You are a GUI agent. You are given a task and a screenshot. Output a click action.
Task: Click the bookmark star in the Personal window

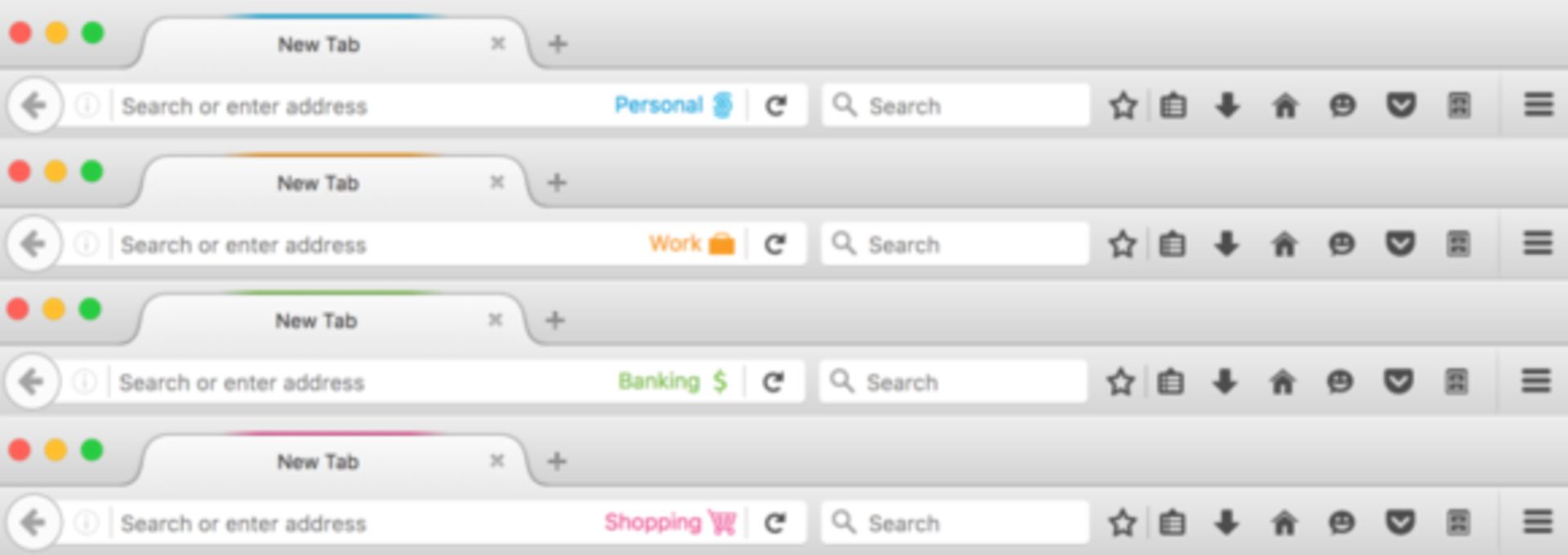pos(1123,105)
